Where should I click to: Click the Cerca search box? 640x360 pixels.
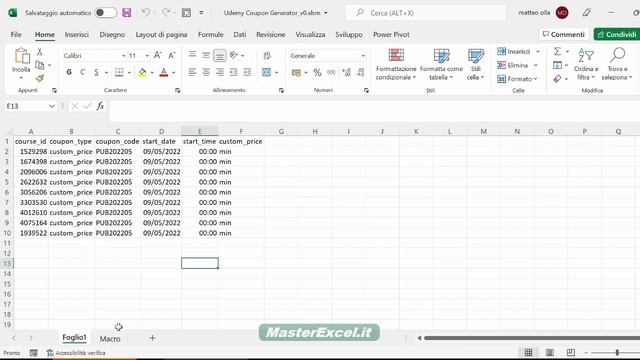tap(426, 13)
